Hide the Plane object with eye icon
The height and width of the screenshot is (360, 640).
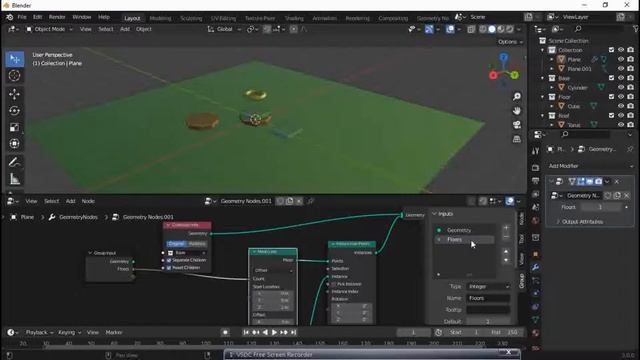pos(621,59)
